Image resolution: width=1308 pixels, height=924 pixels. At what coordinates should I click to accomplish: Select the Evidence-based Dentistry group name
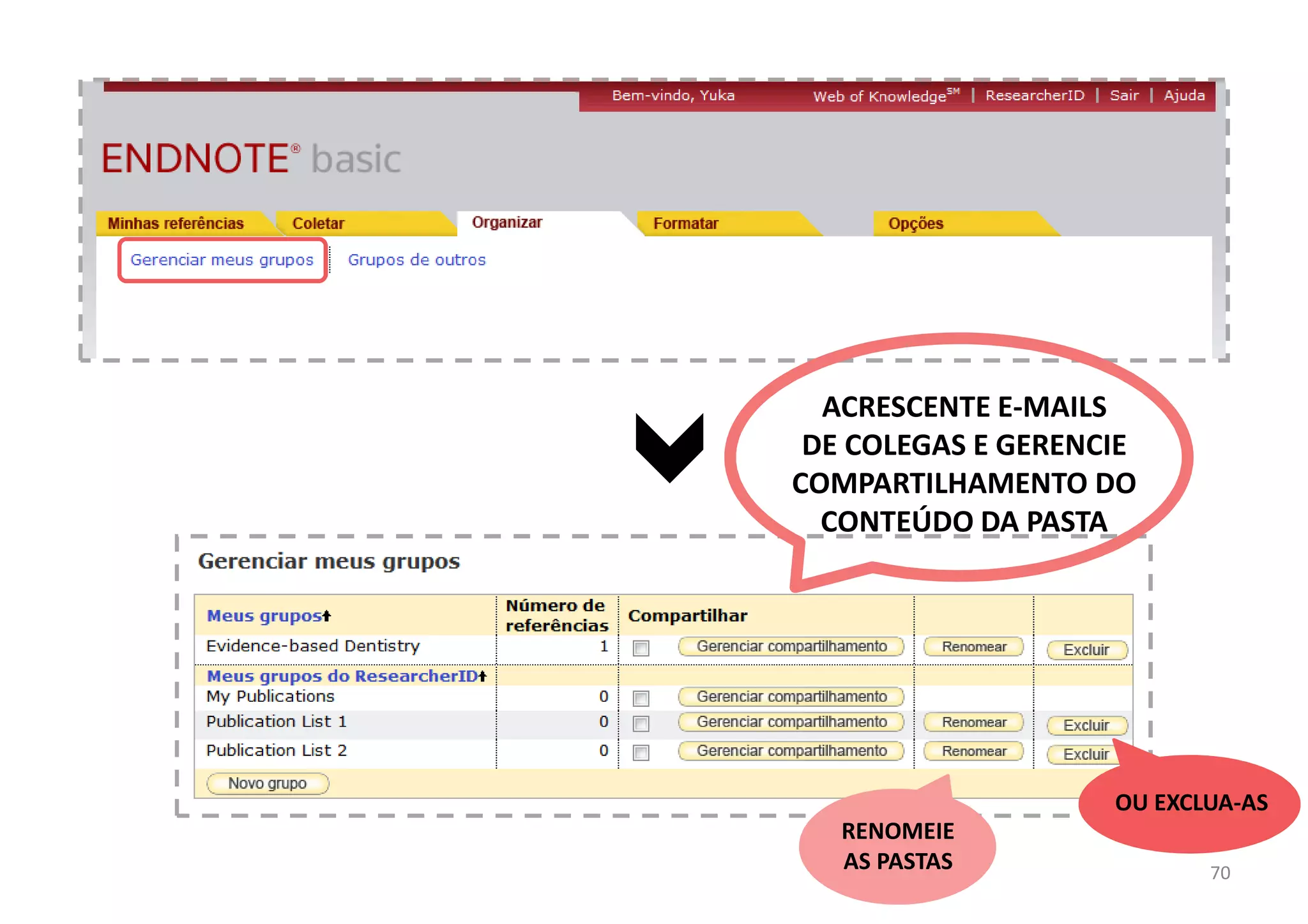313,646
